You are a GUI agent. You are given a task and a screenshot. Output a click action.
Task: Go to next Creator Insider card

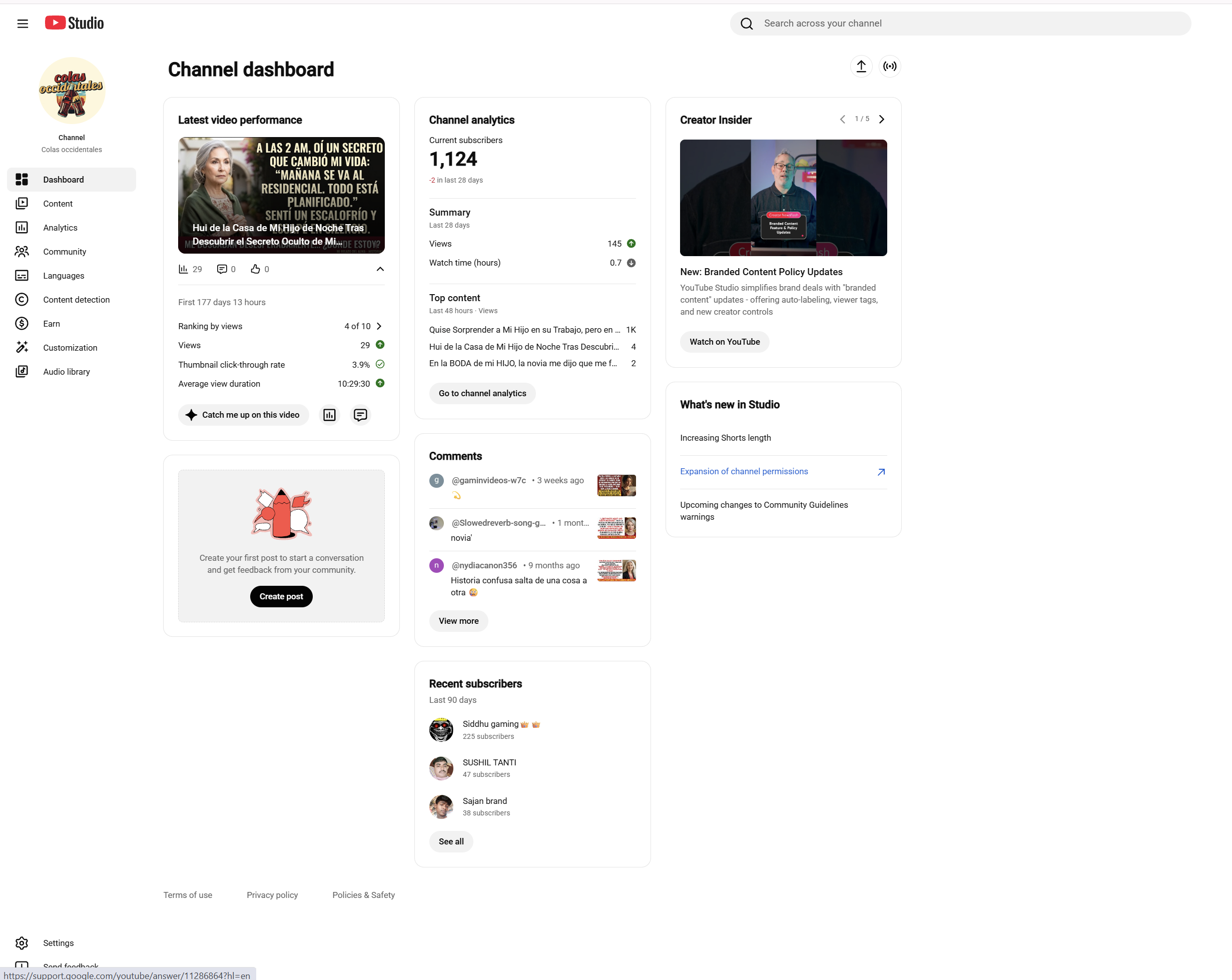(x=882, y=120)
